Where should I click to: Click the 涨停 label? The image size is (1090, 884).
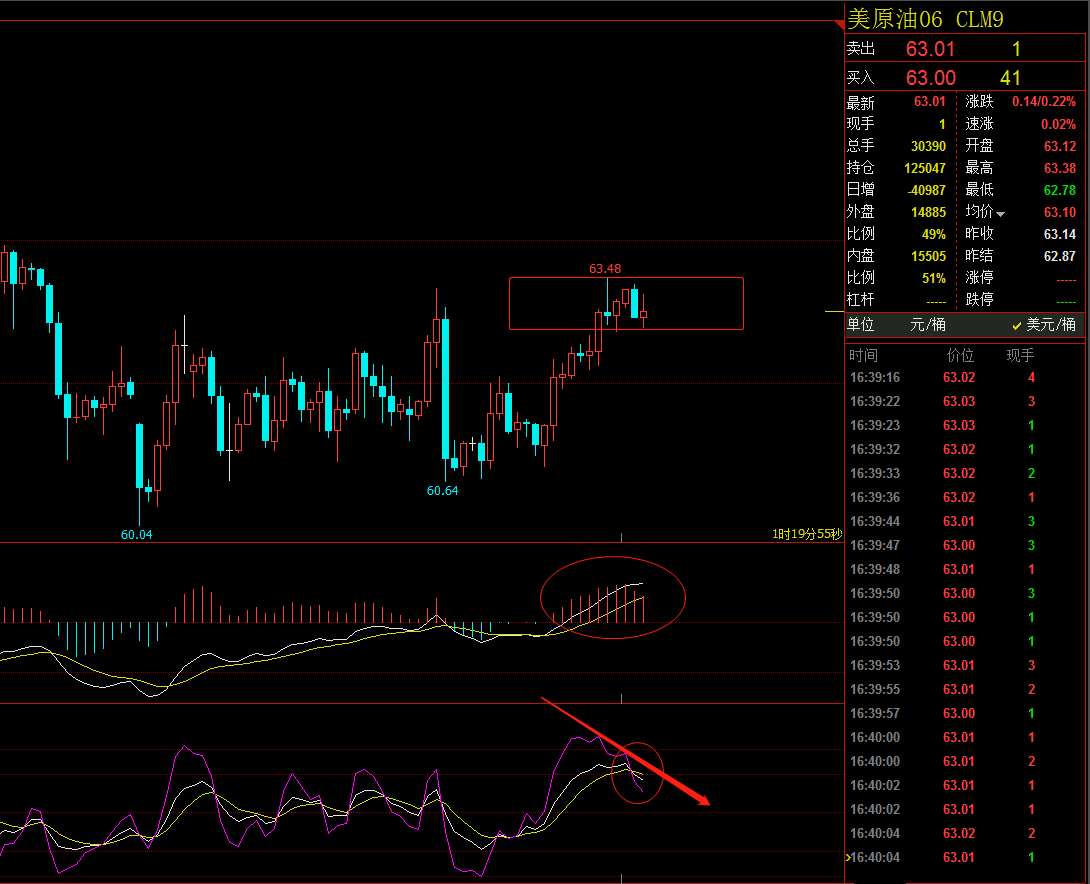(x=979, y=277)
